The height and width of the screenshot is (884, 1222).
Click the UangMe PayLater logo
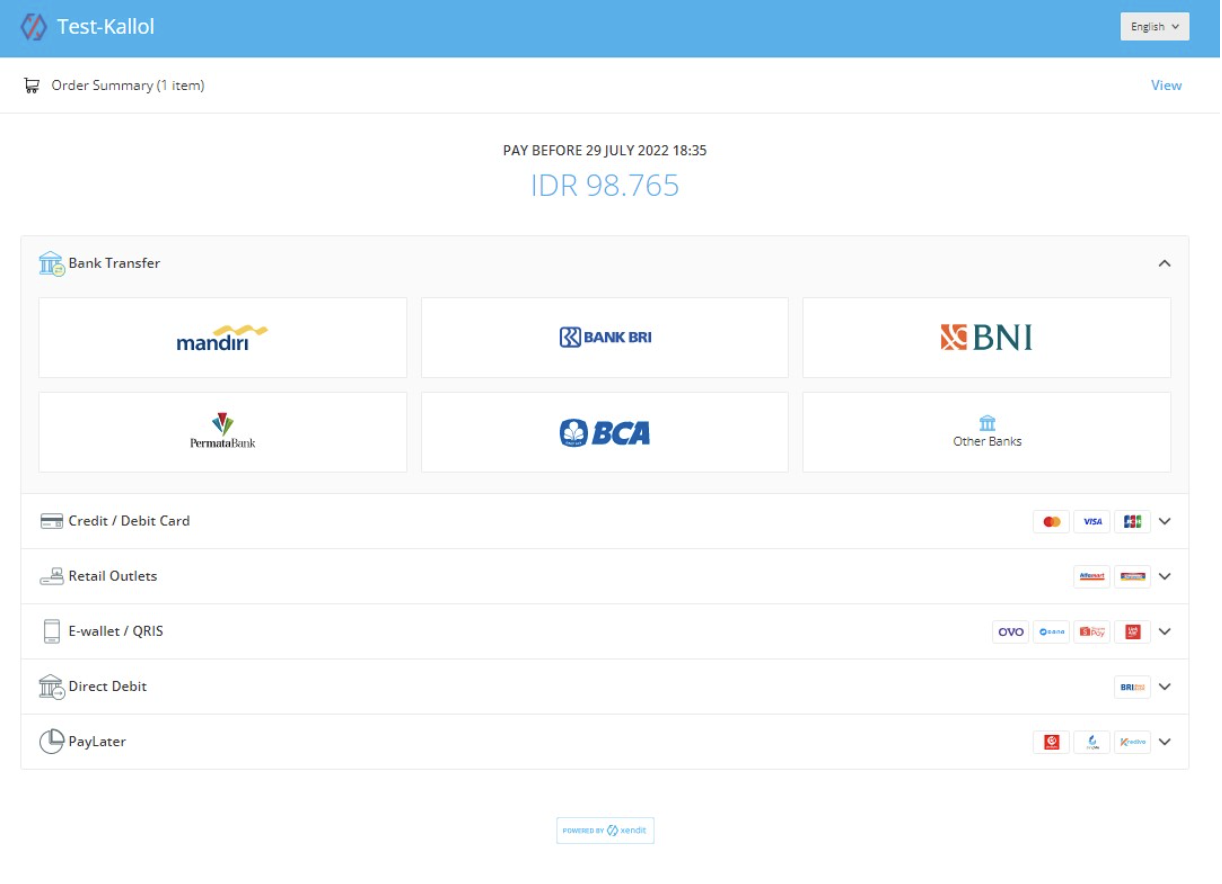click(1092, 742)
